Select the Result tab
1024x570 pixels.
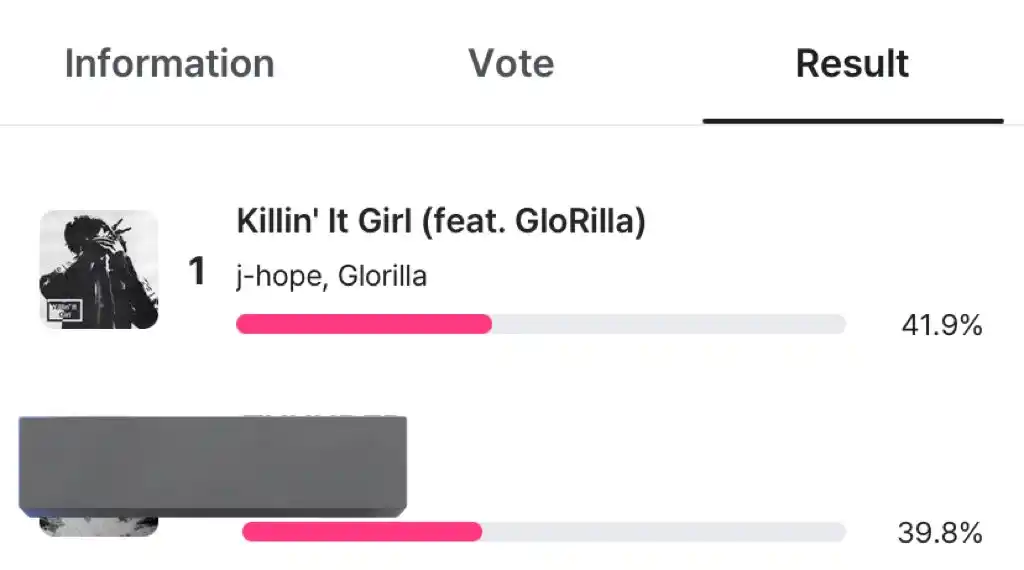pos(852,63)
